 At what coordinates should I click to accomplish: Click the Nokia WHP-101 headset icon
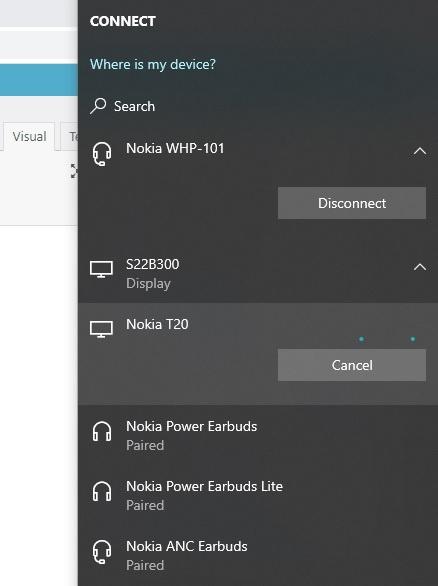point(102,154)
